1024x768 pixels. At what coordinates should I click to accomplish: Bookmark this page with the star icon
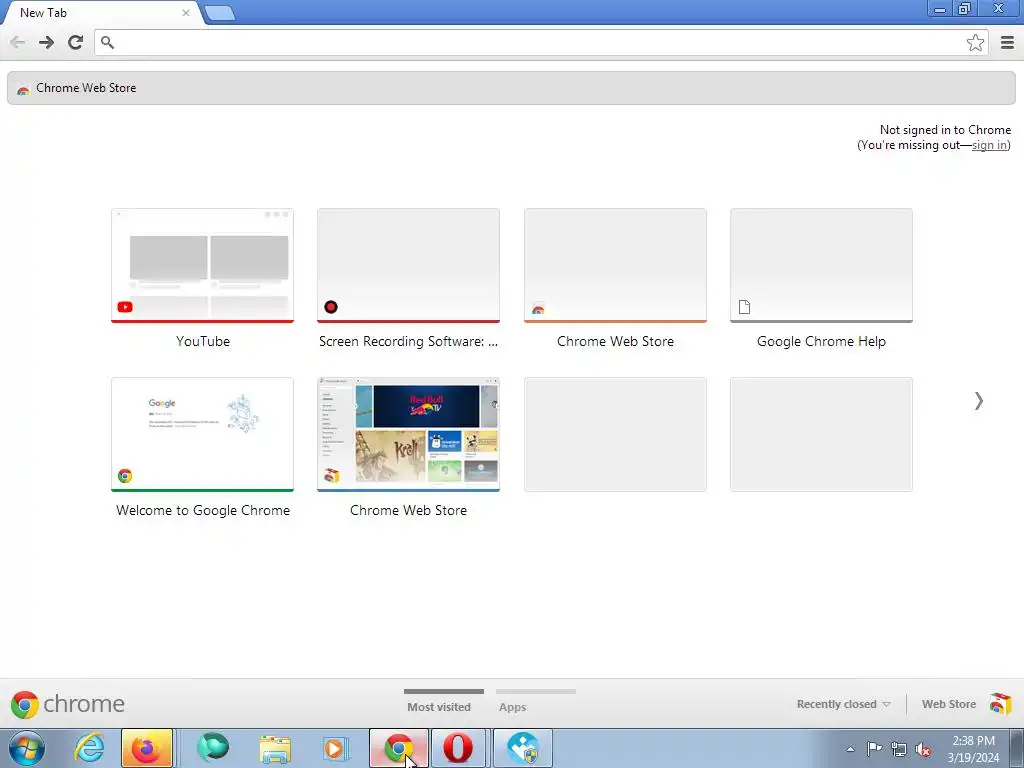975,42
